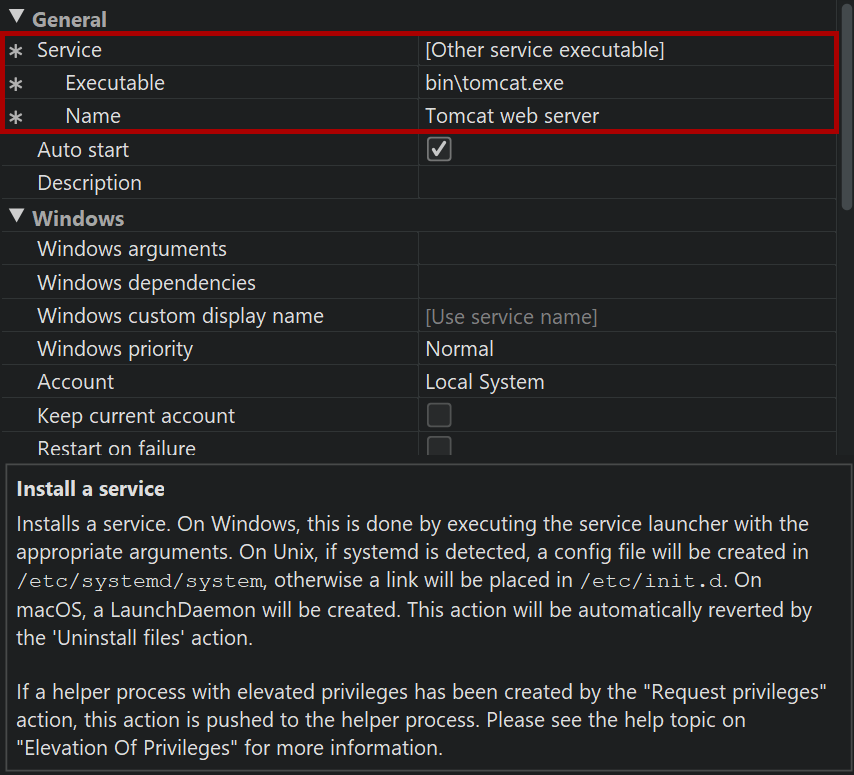854x775 pixels.
Task: Uncheck the Auto start checkbox
Action: click(439, 149)
